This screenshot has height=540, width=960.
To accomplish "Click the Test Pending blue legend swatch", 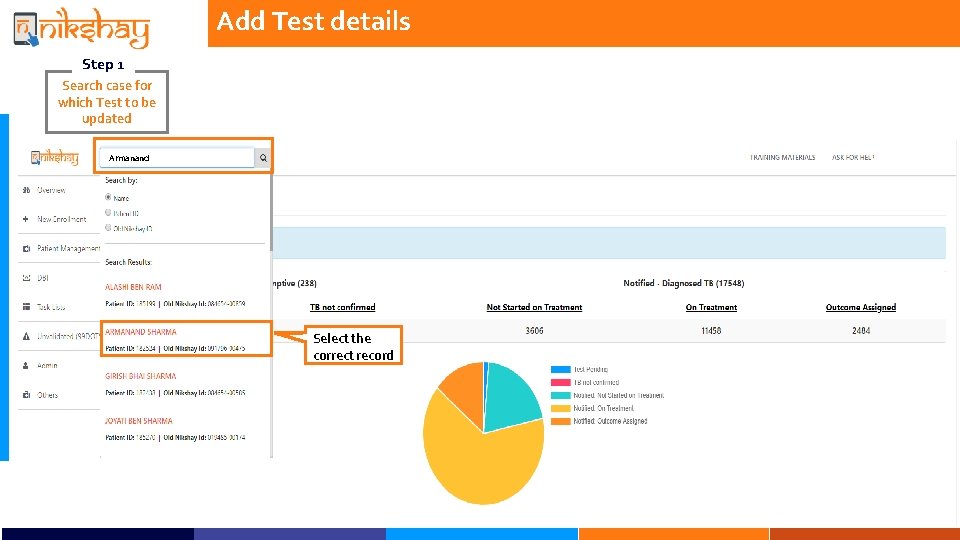I will pos(560,369).
